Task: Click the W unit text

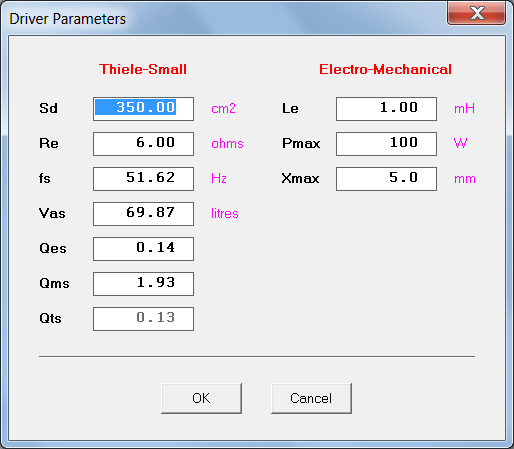Action: [x=460, y=143]
